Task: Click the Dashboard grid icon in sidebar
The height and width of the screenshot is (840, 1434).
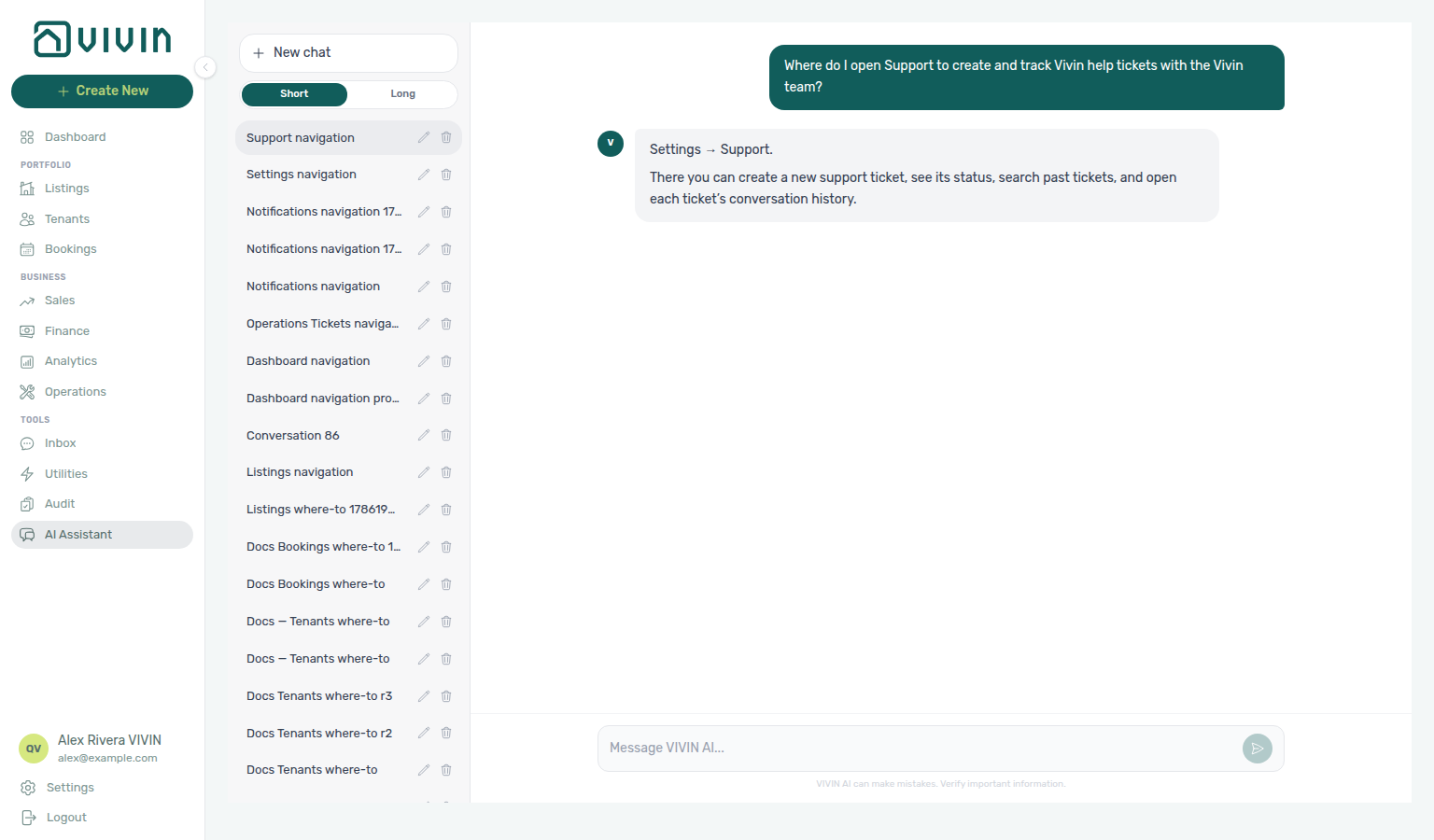Action: 27,137
